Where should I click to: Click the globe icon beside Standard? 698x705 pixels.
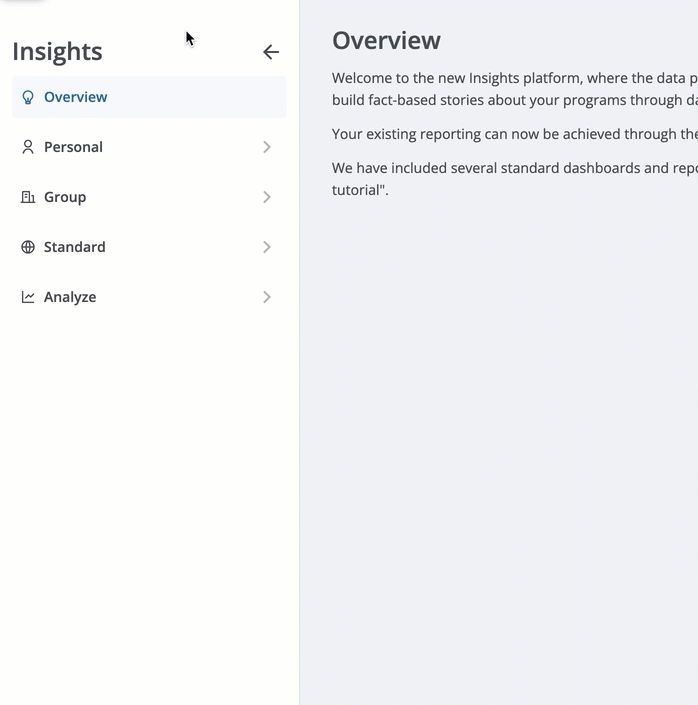(28, 247)
